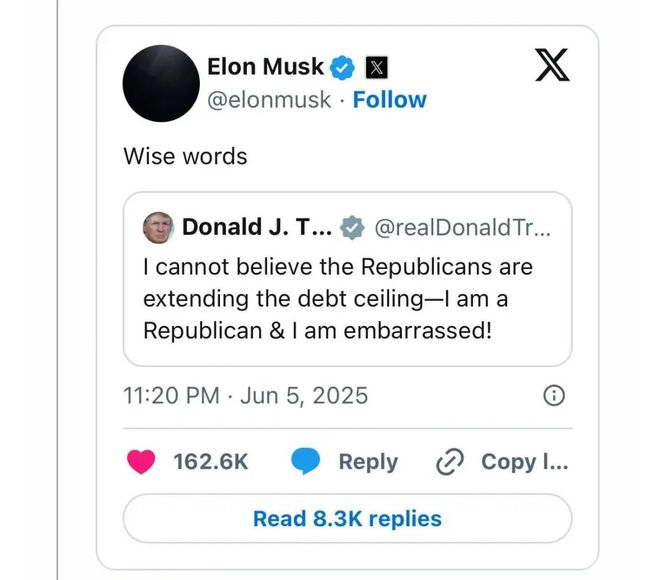This screenshot has height=580, width=660.
Task: Click the blue verified badge beside Elon Musk
Action: click(x=342, y=67)
